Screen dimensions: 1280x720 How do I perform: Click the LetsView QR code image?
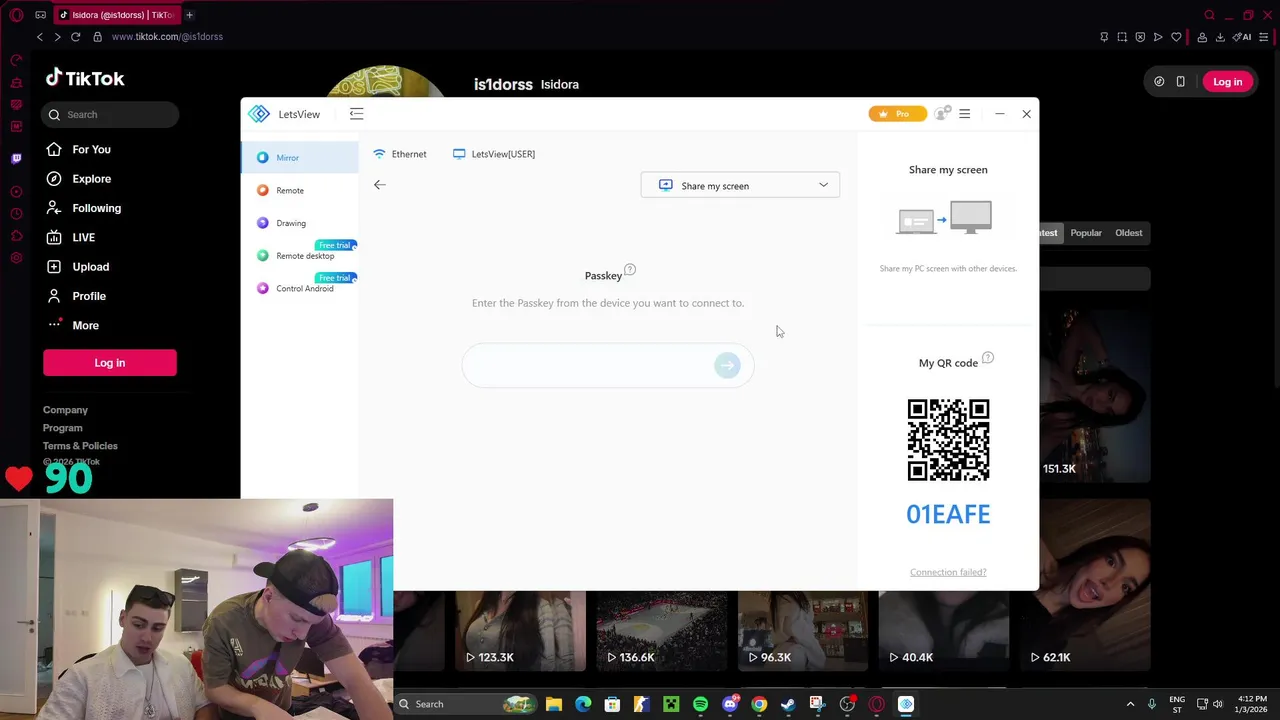click(948, 440)
